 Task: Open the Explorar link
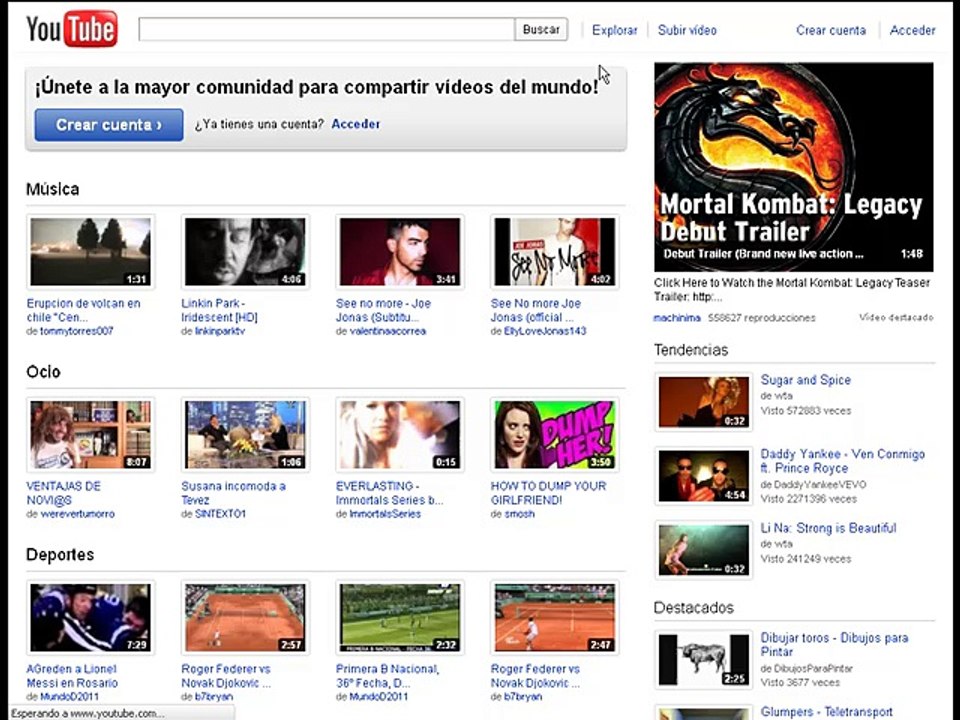coord(614,30)
